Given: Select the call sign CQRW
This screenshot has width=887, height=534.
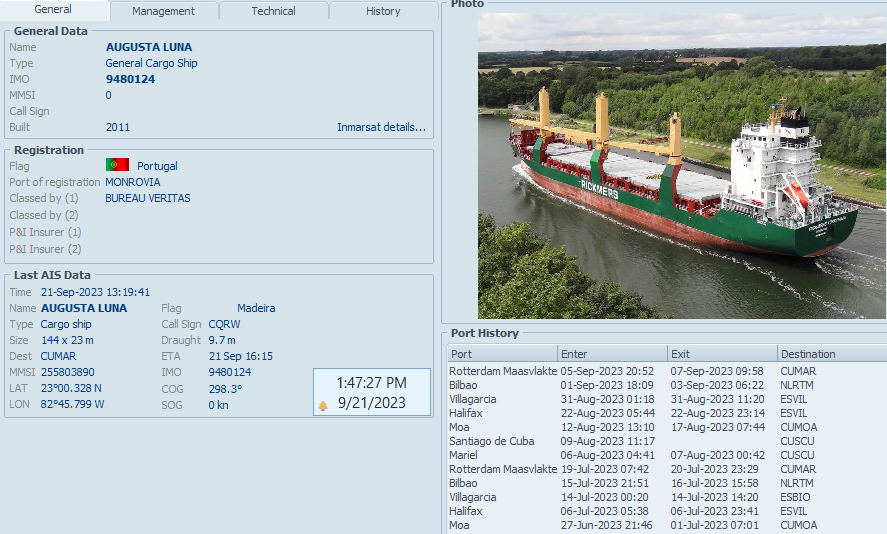Looking at the screenshot, I should [224, 324].
